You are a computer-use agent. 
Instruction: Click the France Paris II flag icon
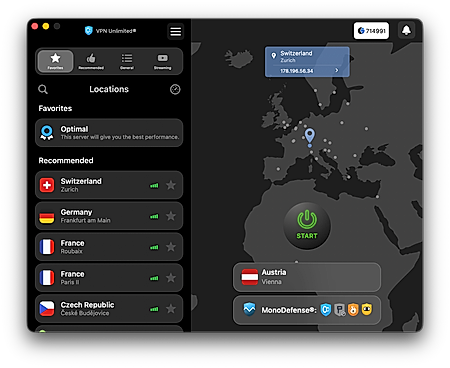[x=47, y=278]
